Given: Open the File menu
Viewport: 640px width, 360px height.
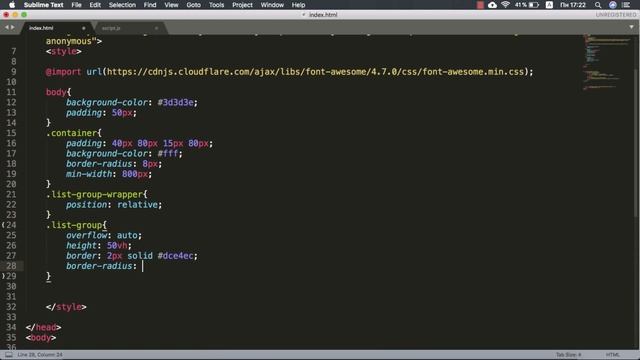Looking at the screenshot, I should pos(76,5).
